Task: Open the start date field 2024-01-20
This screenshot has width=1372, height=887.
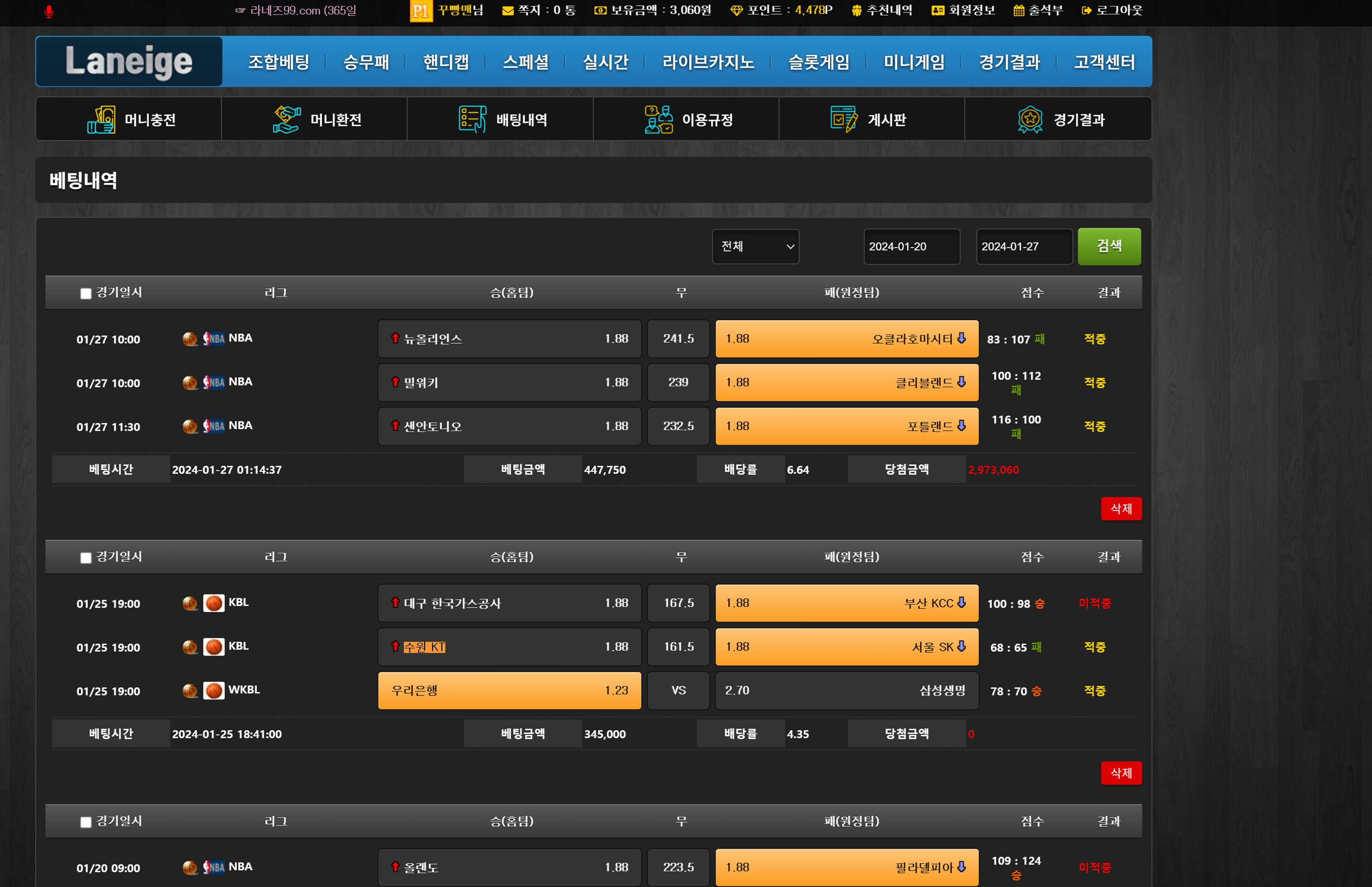Action: tap(911, 246)
